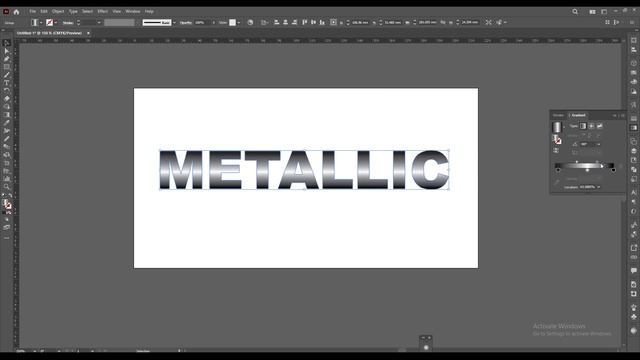Screen dimensions: 640x360
Task: Open the Effect menu
Action: click(102, 11)
